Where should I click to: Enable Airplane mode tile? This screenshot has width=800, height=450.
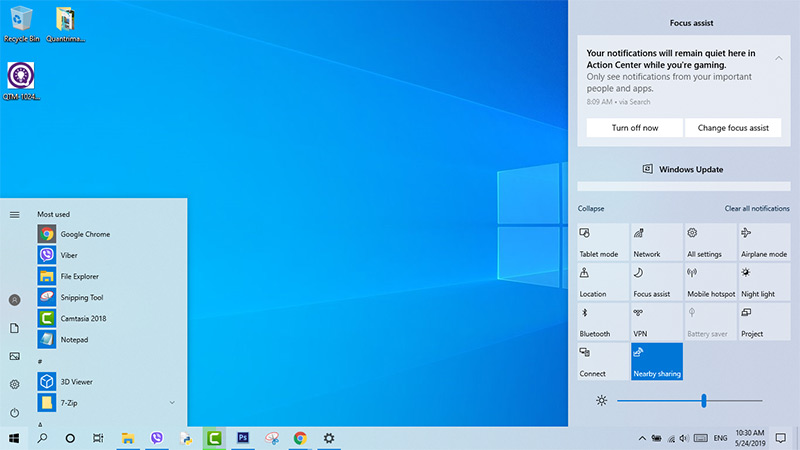click(764, 241)
